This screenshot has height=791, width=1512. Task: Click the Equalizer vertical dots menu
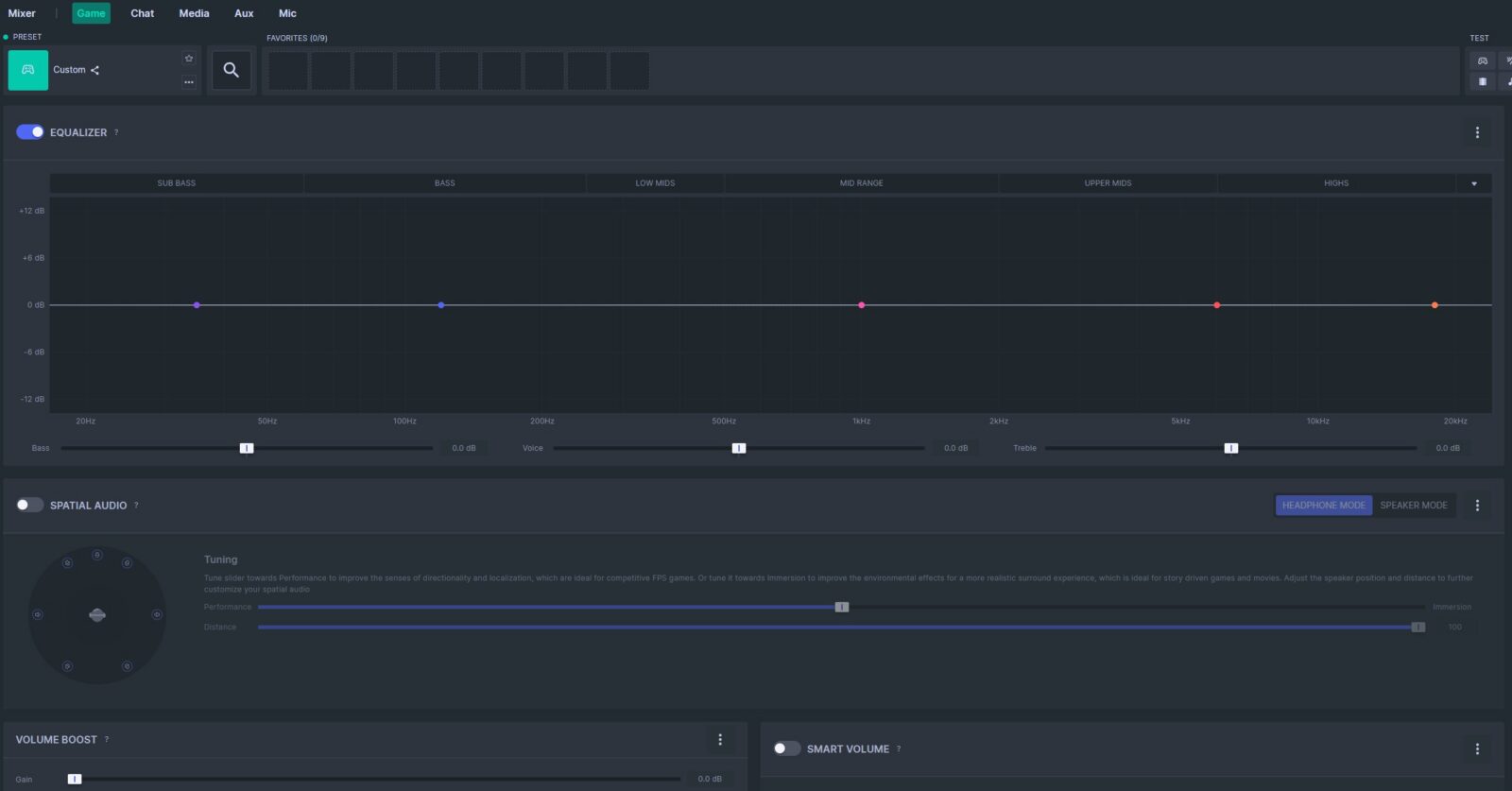[x=1477, y=132]
